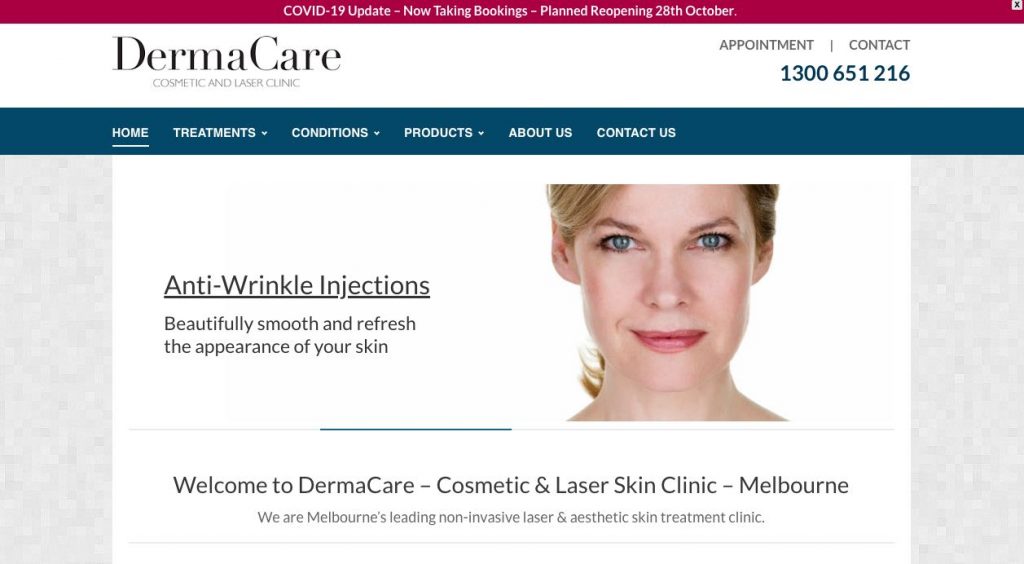The width and height of the screenshot is (1024, 564).
Task: Select the Contact link beside Appointment
Action: pos(879,45)
